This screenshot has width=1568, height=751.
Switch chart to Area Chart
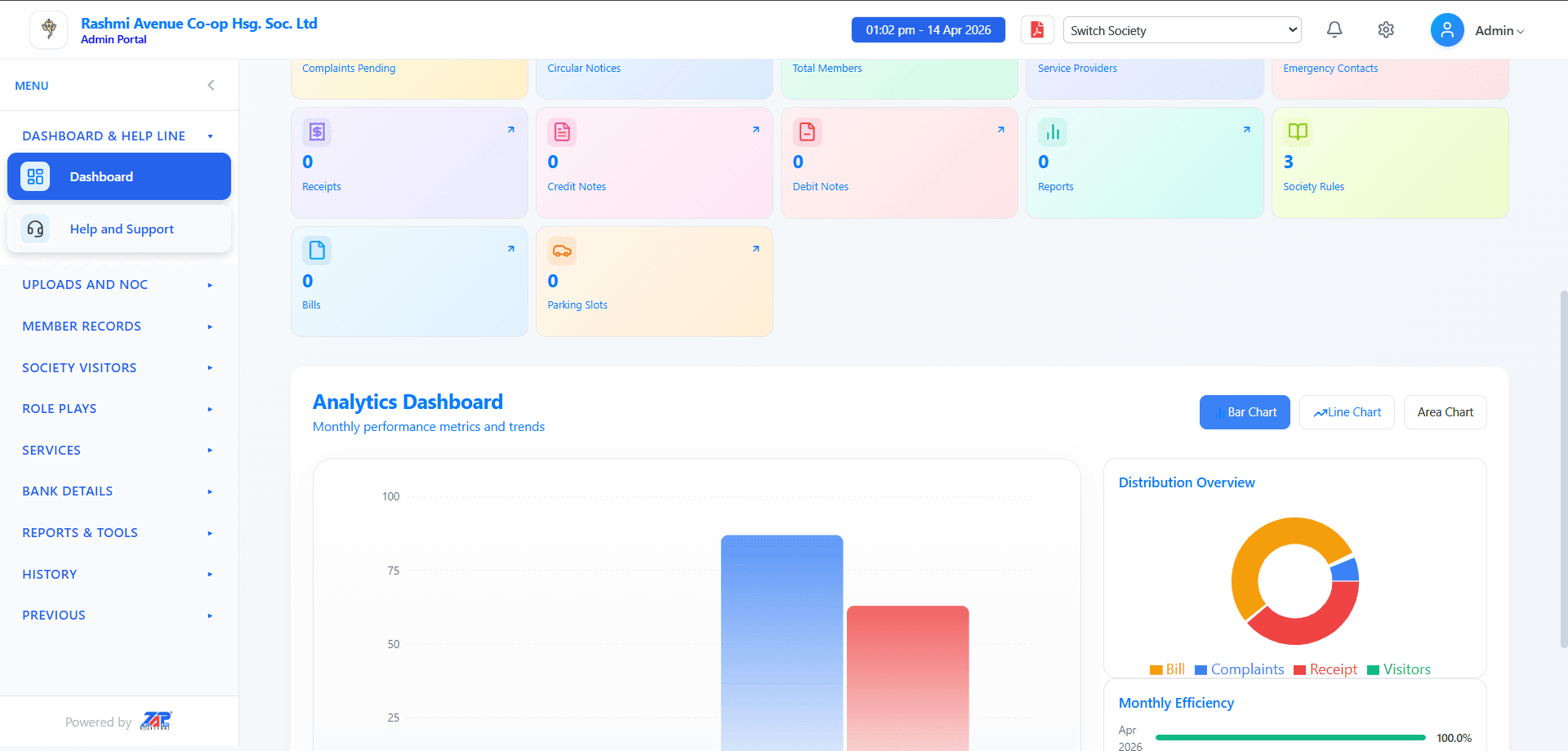click(x=1445, y=412)
